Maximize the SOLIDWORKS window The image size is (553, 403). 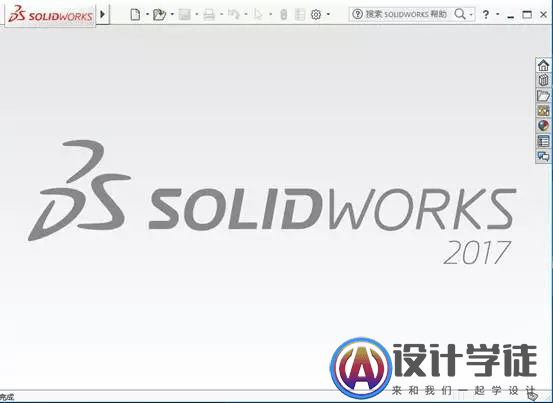(527, 14)
